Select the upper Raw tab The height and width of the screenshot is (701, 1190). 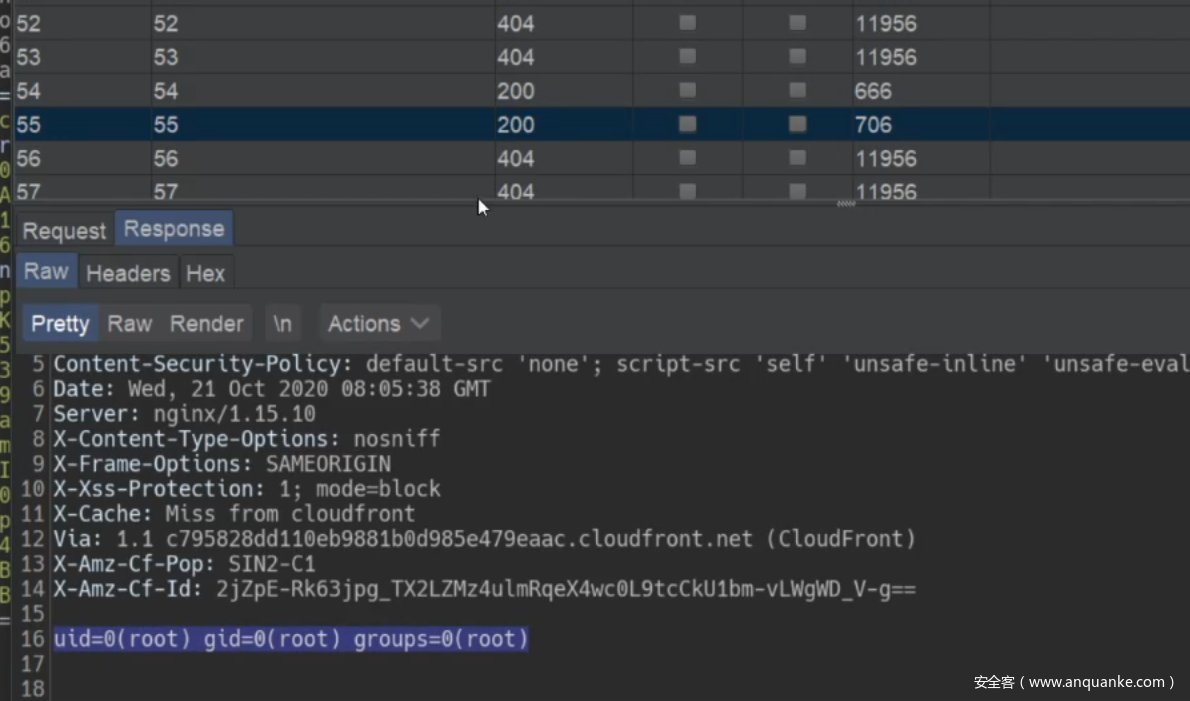pyautogui.click(x=46, y=272)
